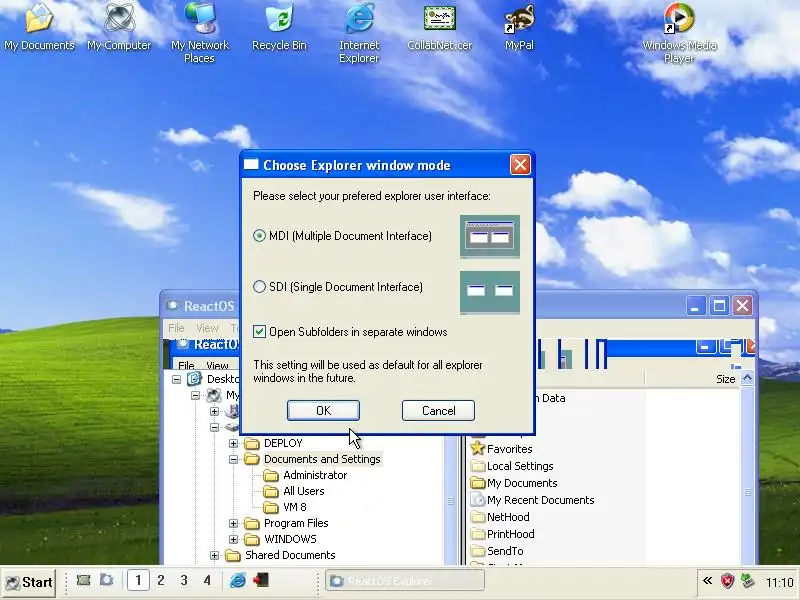Select the Favorites star item in file list

pos(502,448)
